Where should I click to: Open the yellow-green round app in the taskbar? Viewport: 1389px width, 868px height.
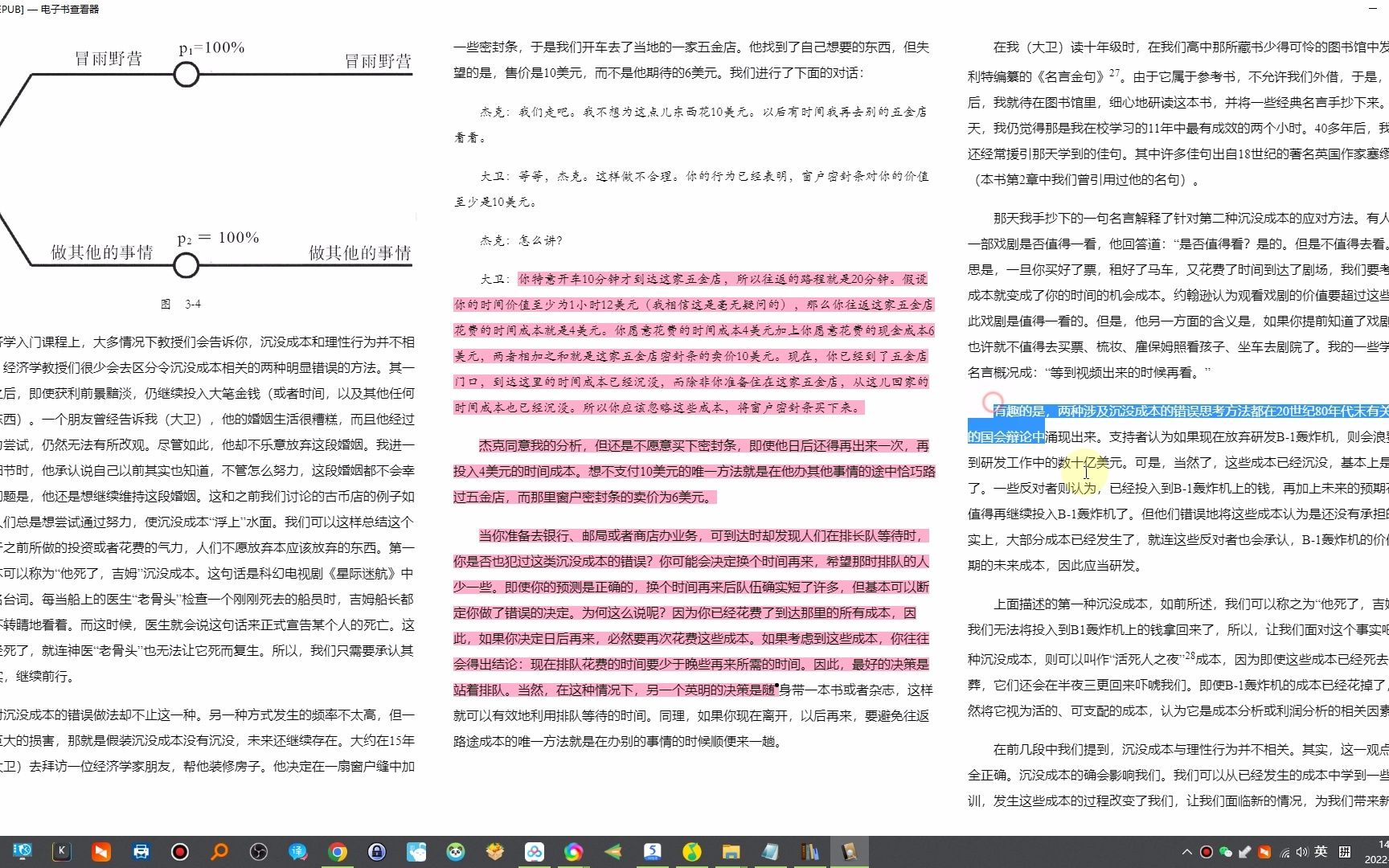pos(692,852)
